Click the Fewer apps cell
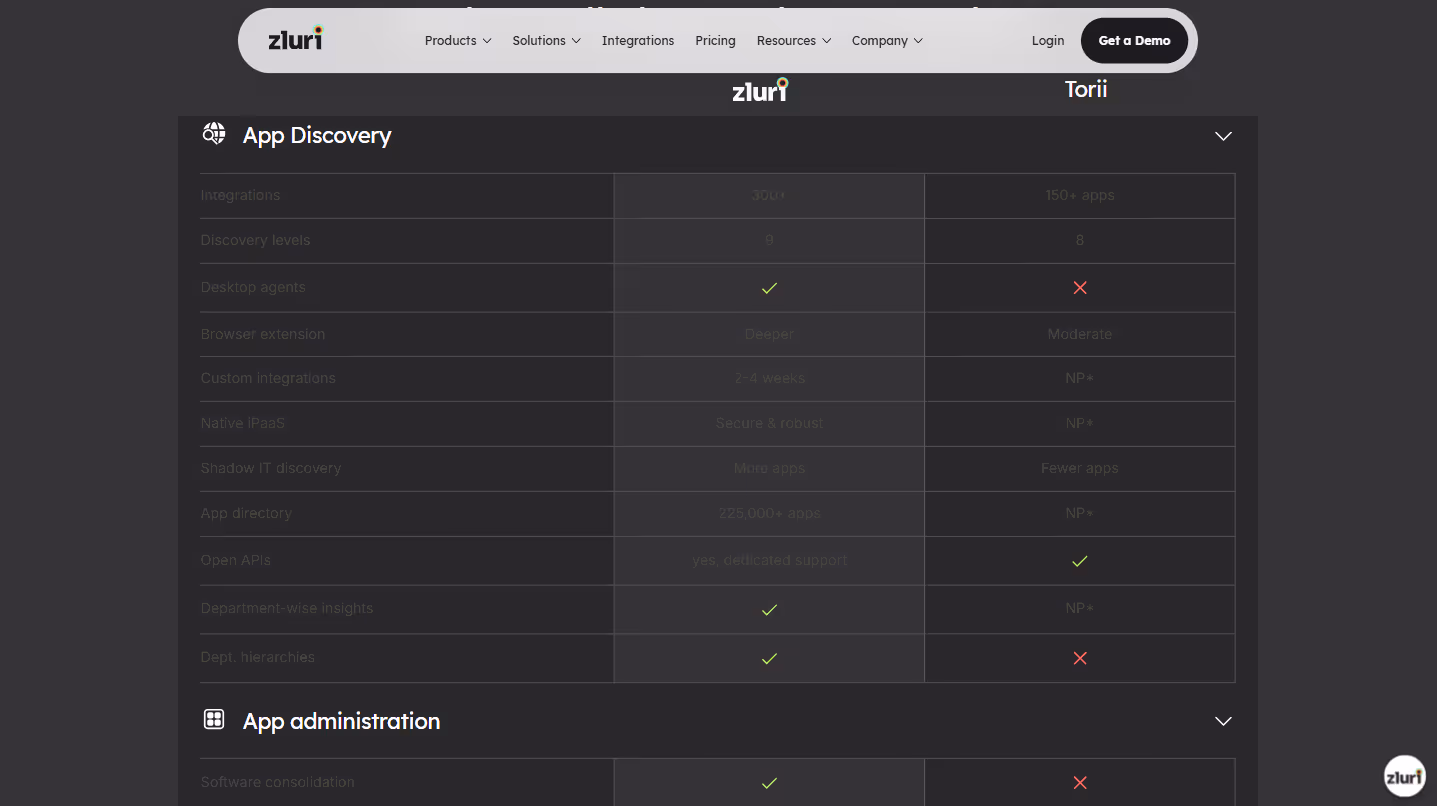The image size is (1437, 806). [1080, 468]
